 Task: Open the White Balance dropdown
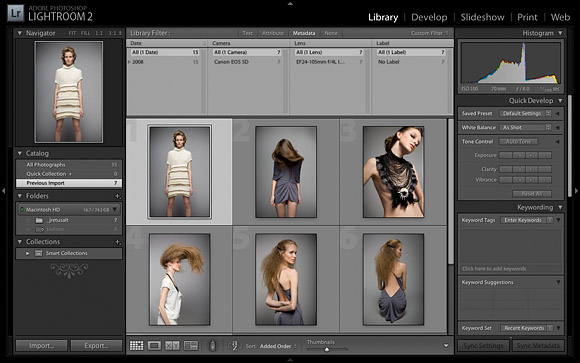coord(525,128)
